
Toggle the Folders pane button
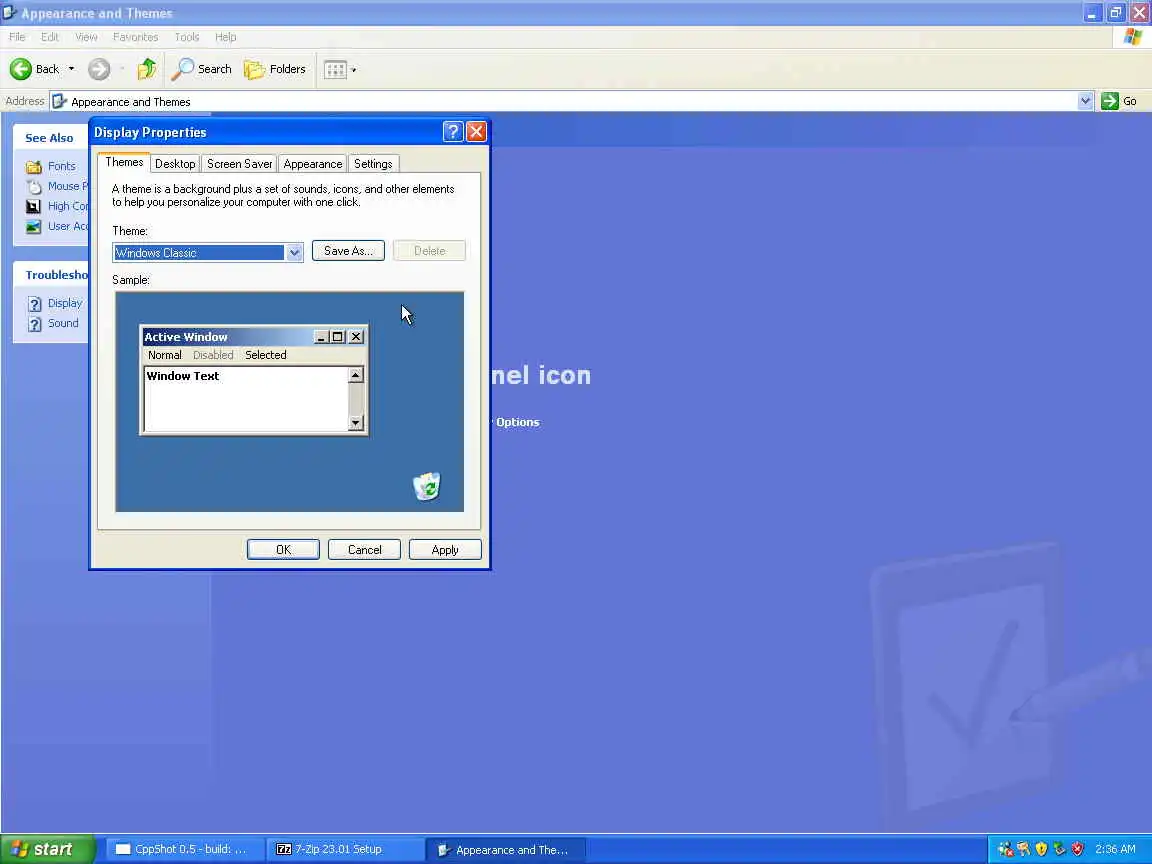pos(275,69)
